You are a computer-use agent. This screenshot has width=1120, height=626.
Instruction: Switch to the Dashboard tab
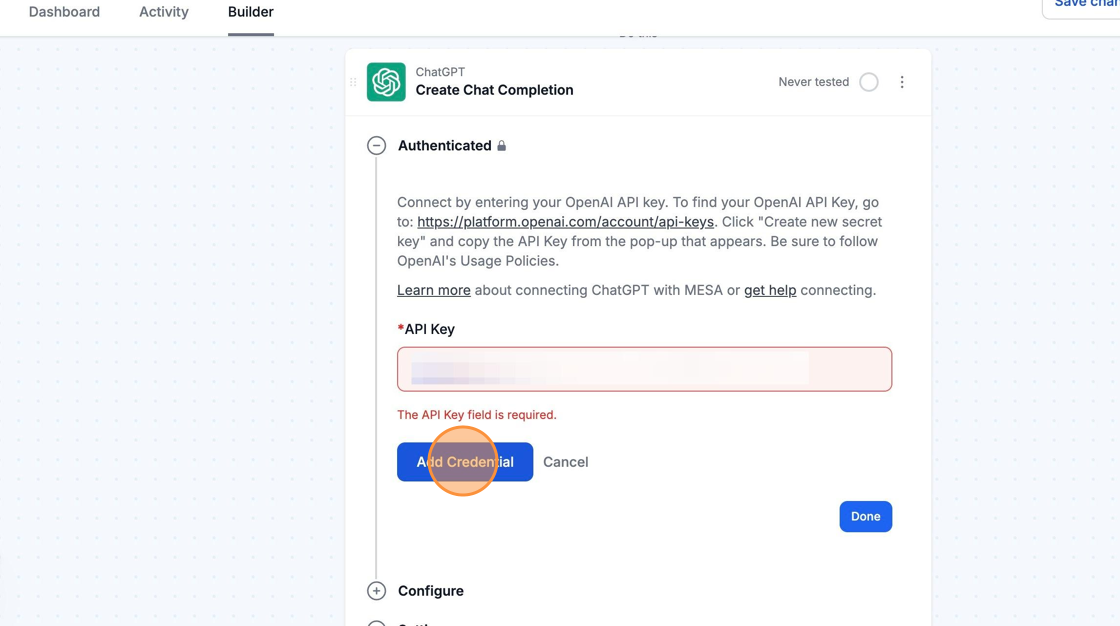click(64, 12)
